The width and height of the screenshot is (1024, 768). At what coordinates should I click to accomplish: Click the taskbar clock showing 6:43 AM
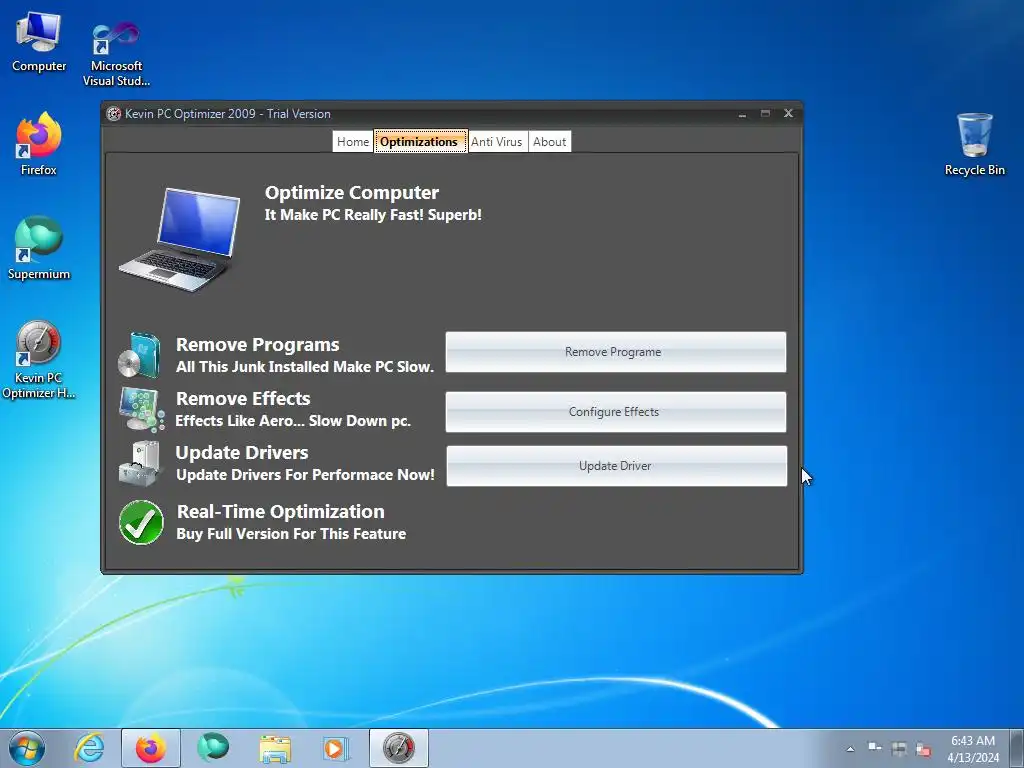(973, 749)
